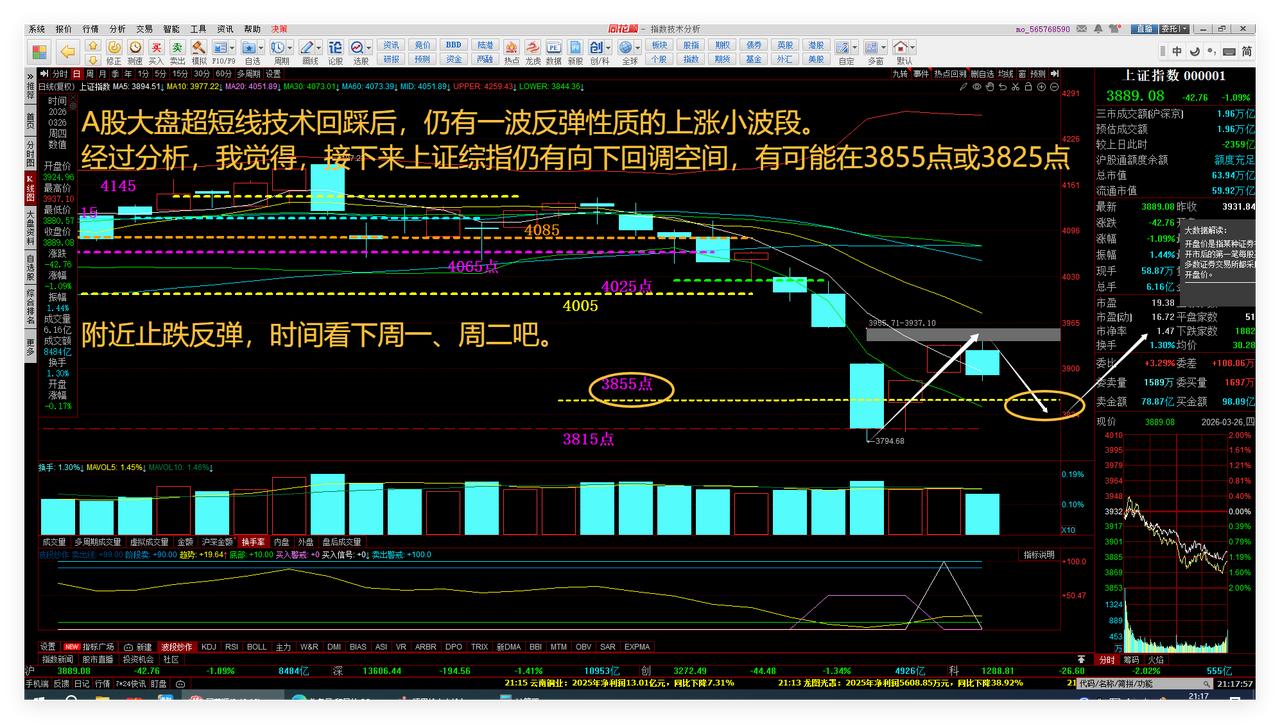Expand the 委托 dropdown at top right
This screenshot has height=724, width=1280.
[x=1184, y=28]
